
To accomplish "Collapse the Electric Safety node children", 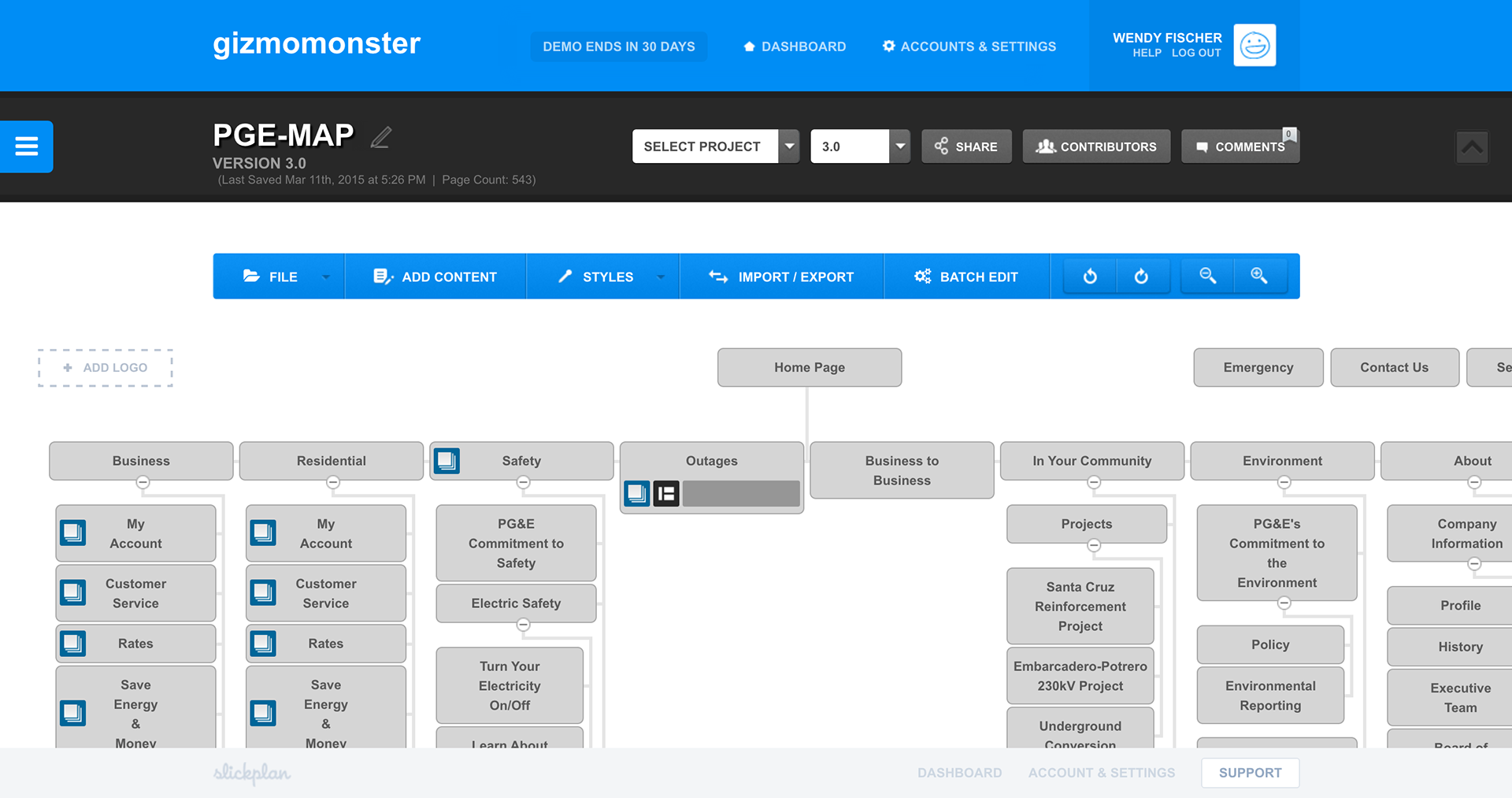I will pos(523,625).
